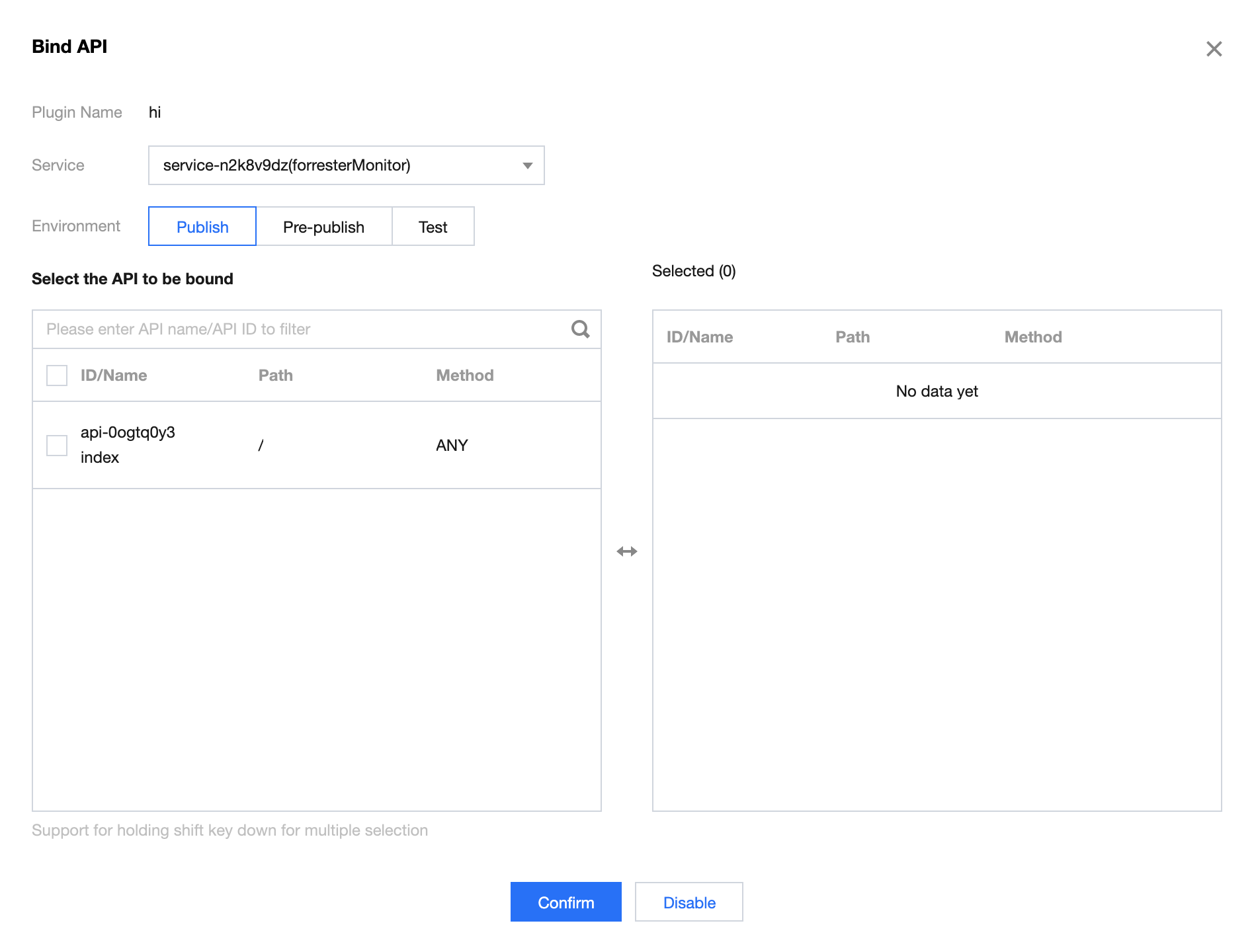Viewport: 1254px width, 952px height.
Task: Click the Path header in Selected table
Action: pyautogui.click(x=853, y=337)
